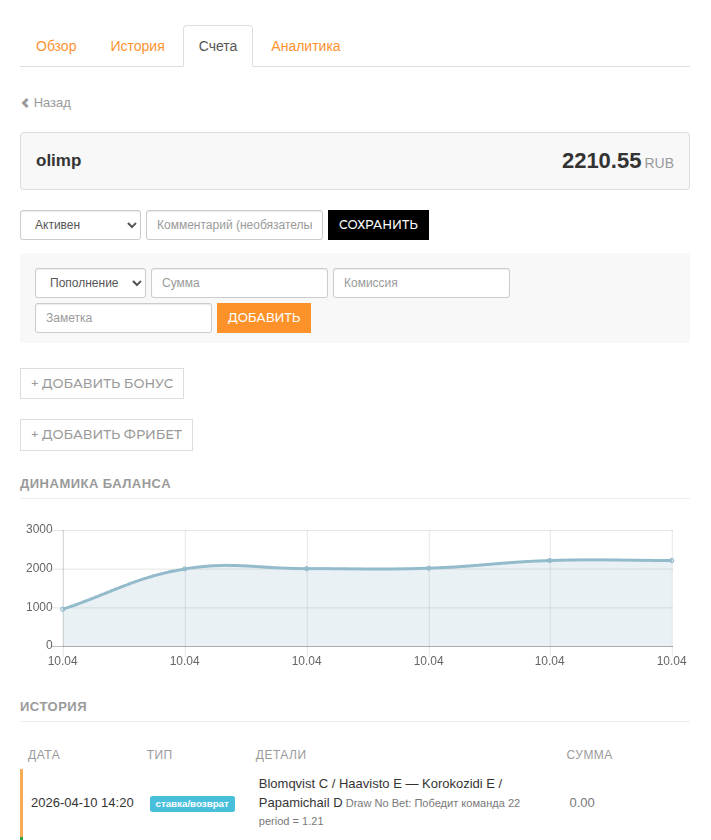Click the Blomqvist C / Haavisto E bet details
The width and height of the screenshot is (711, 840).
[389, 802]
